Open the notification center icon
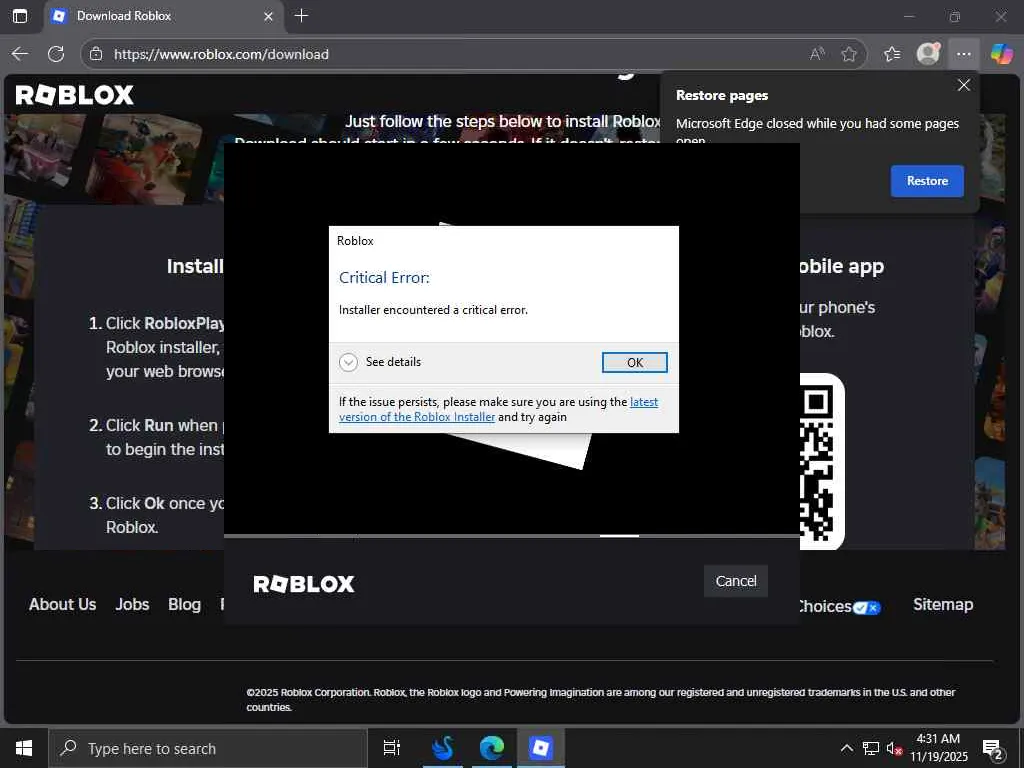Viewport: 1024px width, 768px height. (x=992, y=748)
